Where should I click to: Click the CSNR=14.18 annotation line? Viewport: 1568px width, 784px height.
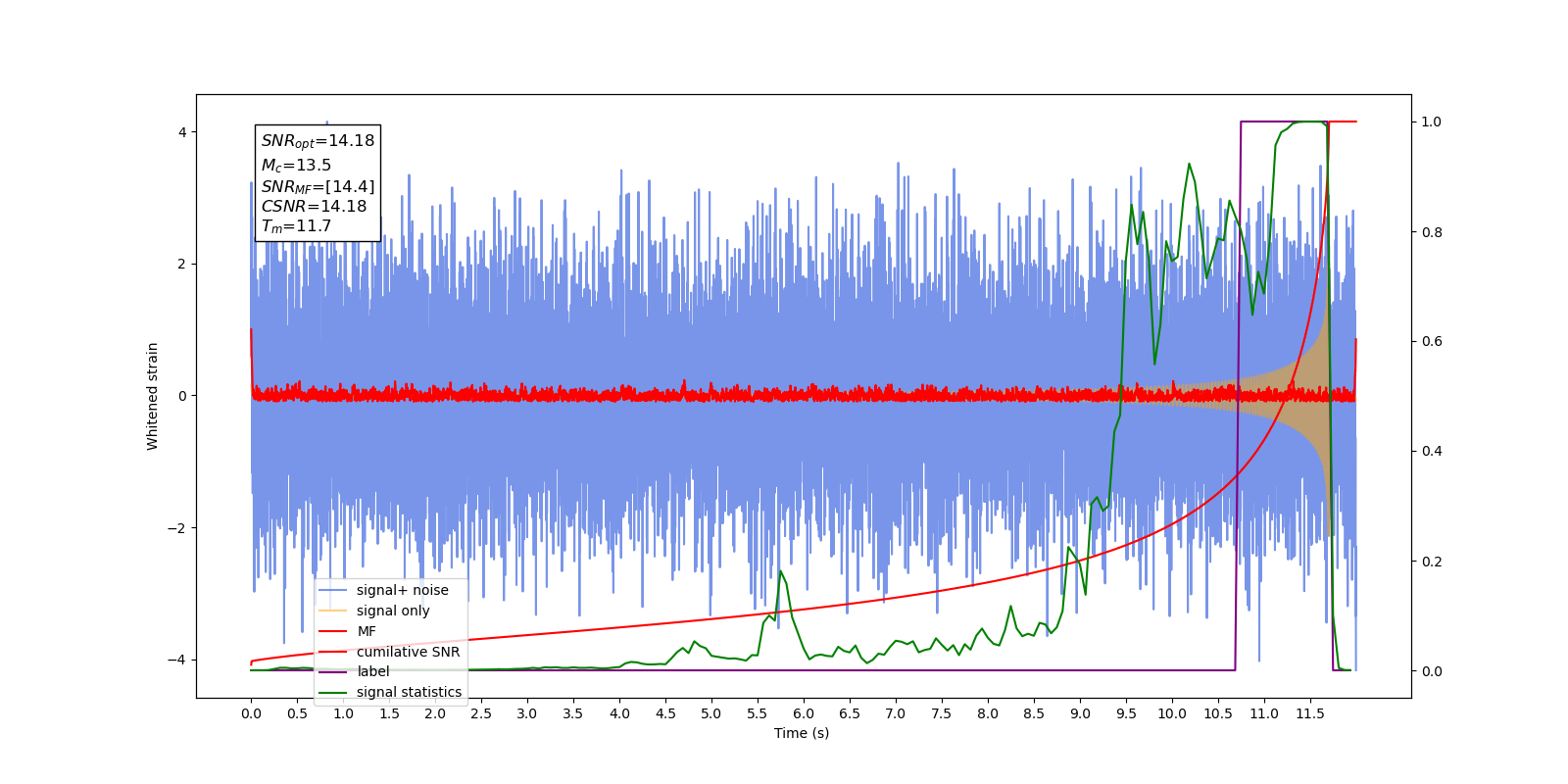point(314,206)
